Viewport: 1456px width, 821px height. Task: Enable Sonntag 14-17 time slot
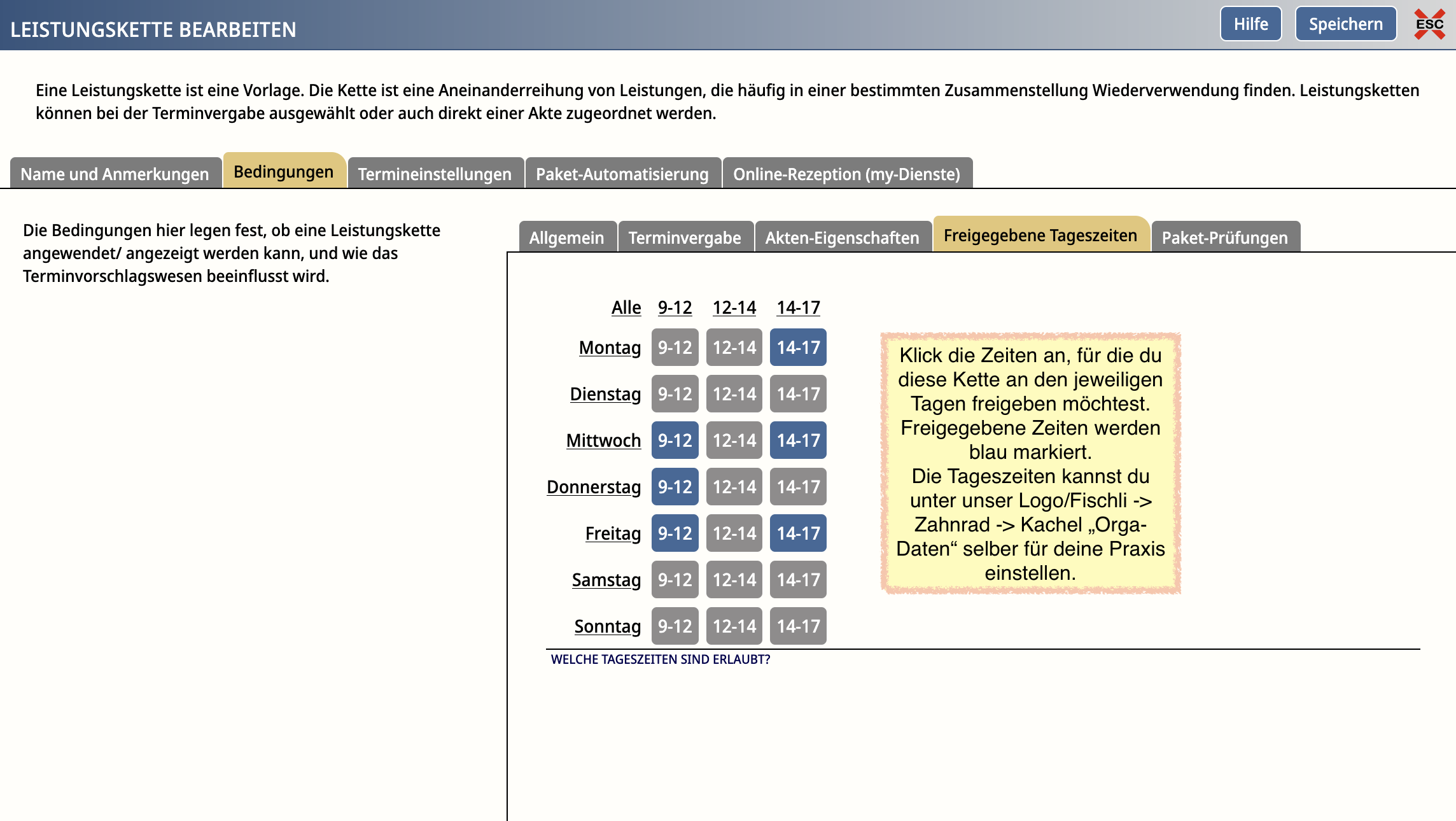[798, 626]
